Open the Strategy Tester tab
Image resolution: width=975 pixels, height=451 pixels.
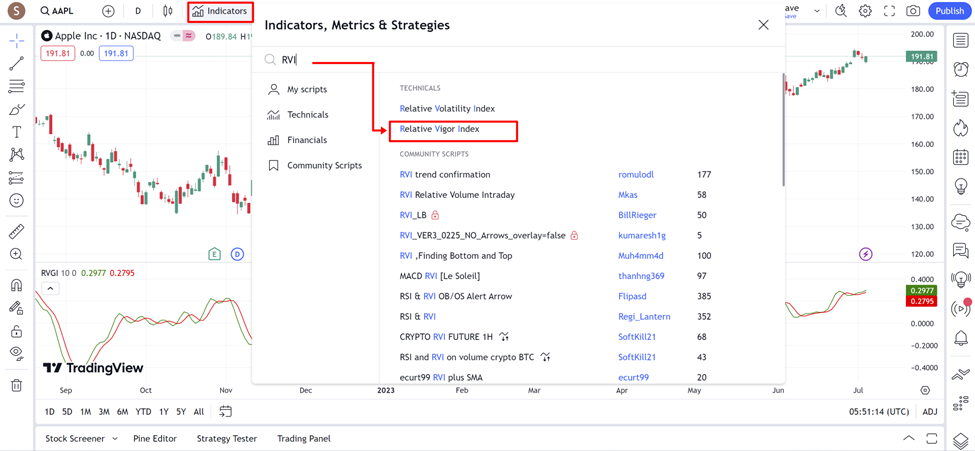pyautogui.click(x=227, y=439)
